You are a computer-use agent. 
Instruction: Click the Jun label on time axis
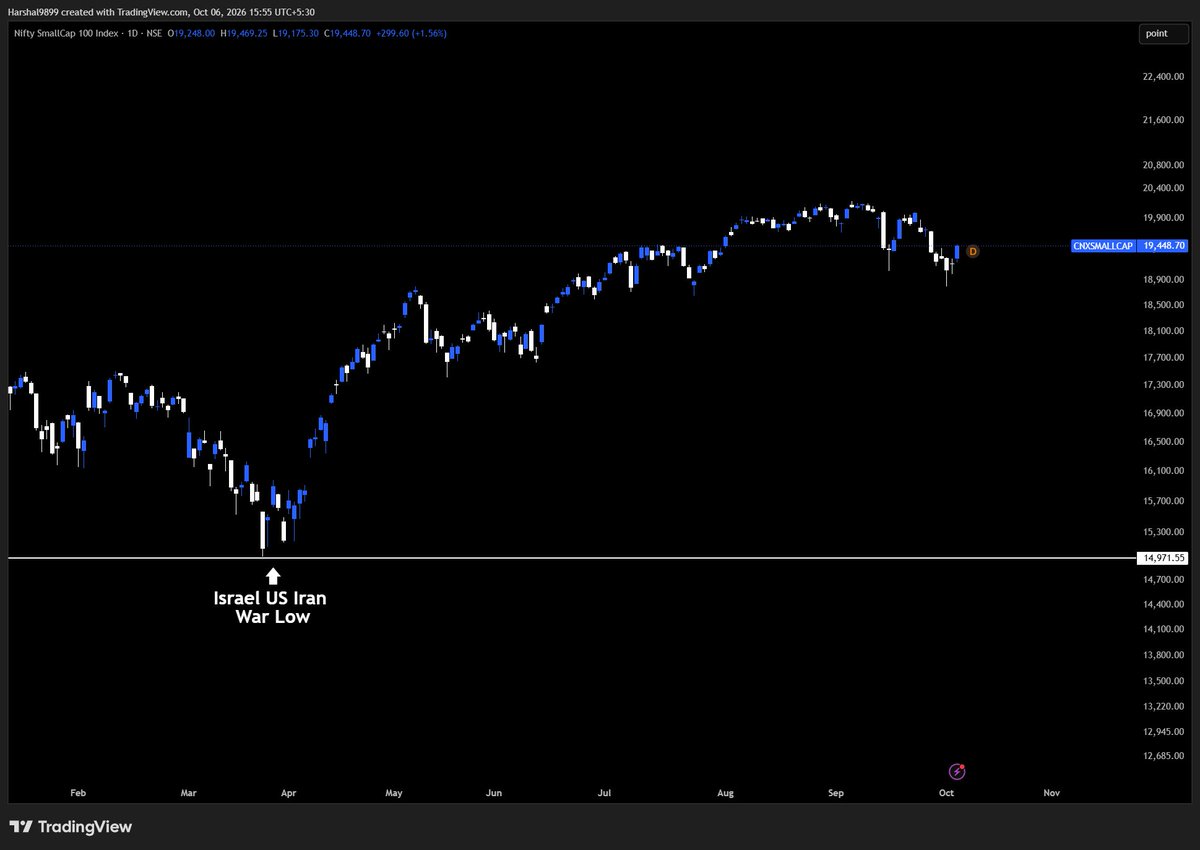click(493, 792)
